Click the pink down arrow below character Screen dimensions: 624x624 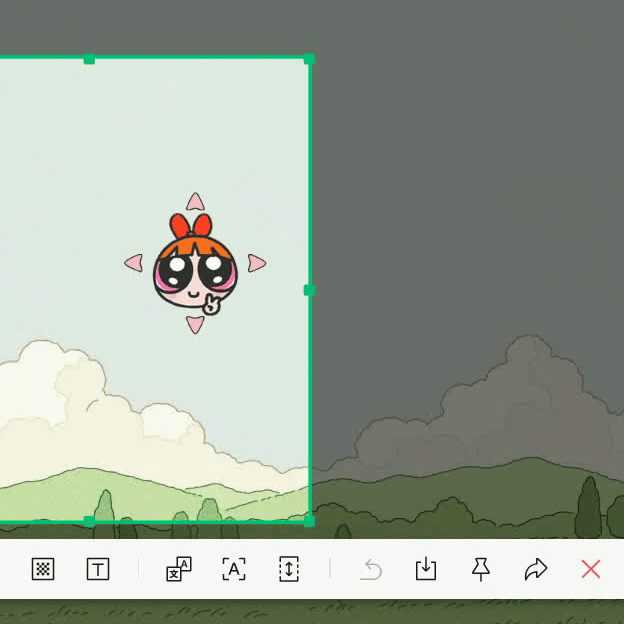(195, 325)
